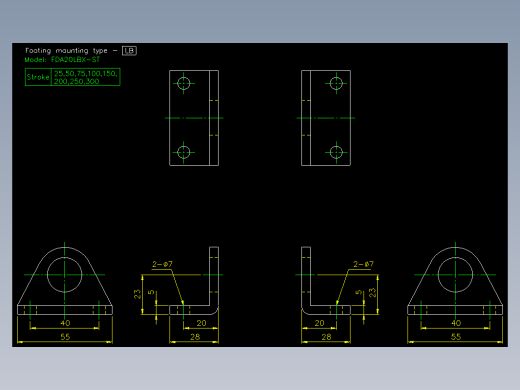
Task: Select the '20' dimension beneath right L-bracket
Action: click(x=319, y=323)
